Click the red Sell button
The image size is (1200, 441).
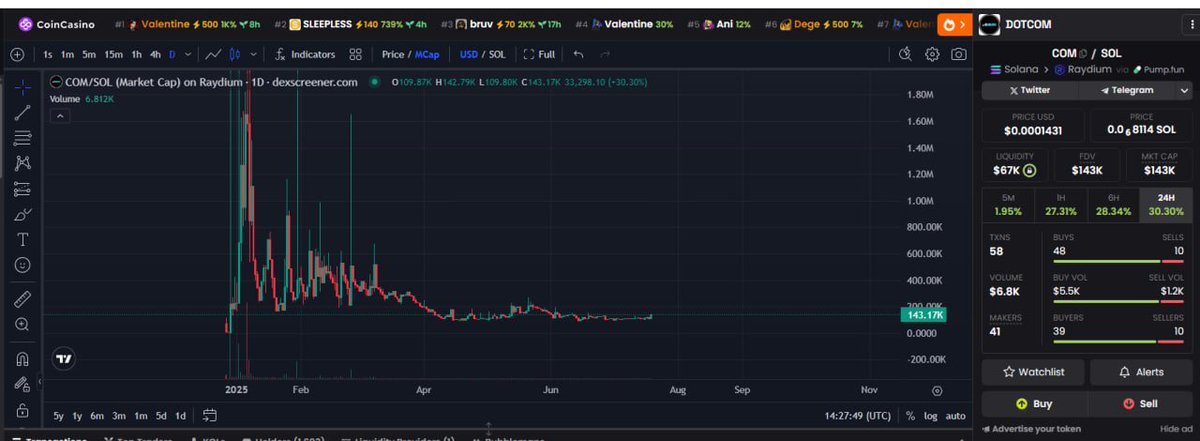pos(1140,404)
